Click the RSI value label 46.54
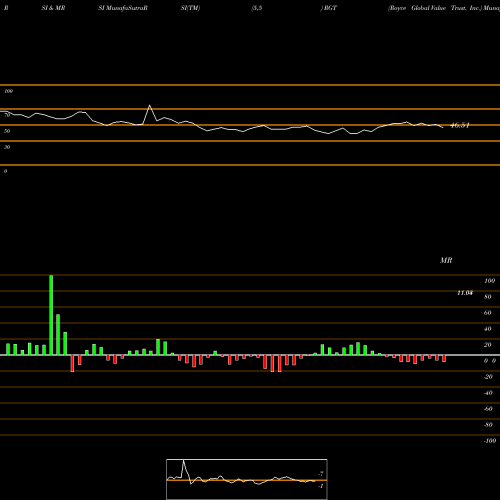This screenshot has height=500, width=500. (460, 125)
